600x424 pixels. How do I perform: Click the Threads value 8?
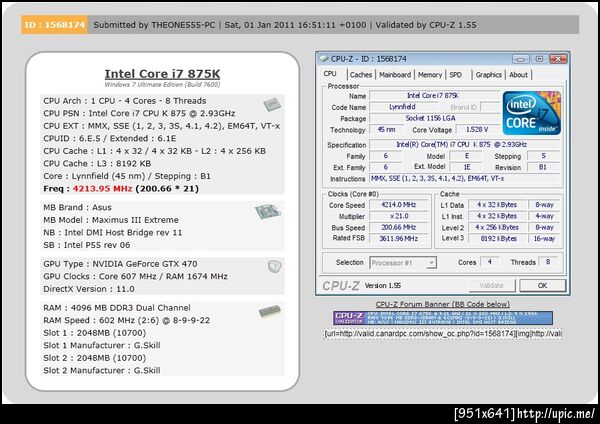tap(548, 262)
